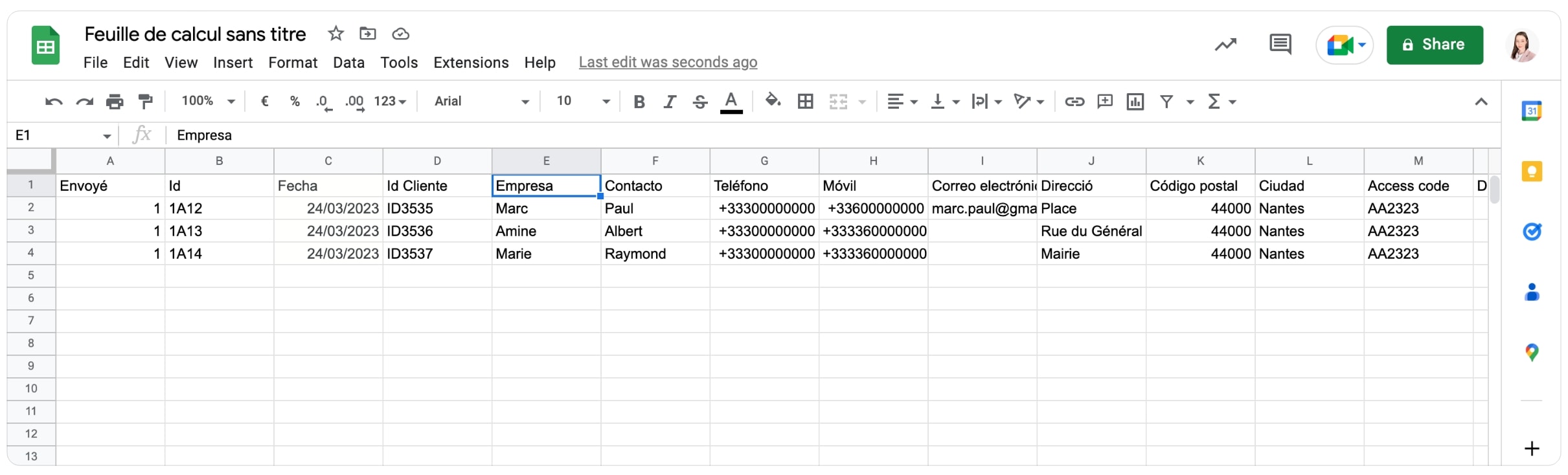Open comment history icon
The height and width of the screenshot is (475, 1568).
[x=1280, y=45]
